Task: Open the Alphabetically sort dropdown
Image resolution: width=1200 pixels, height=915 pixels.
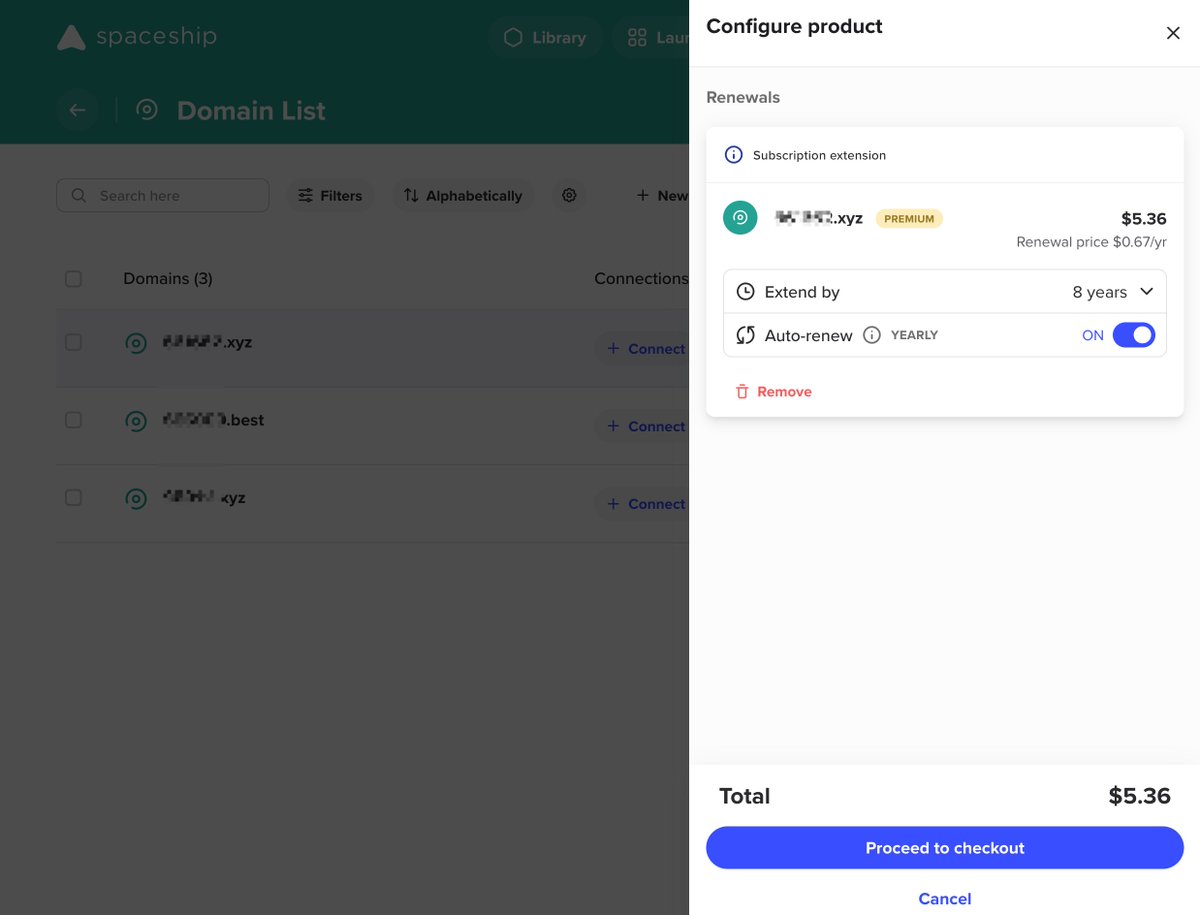Action: tap(462, 195)
